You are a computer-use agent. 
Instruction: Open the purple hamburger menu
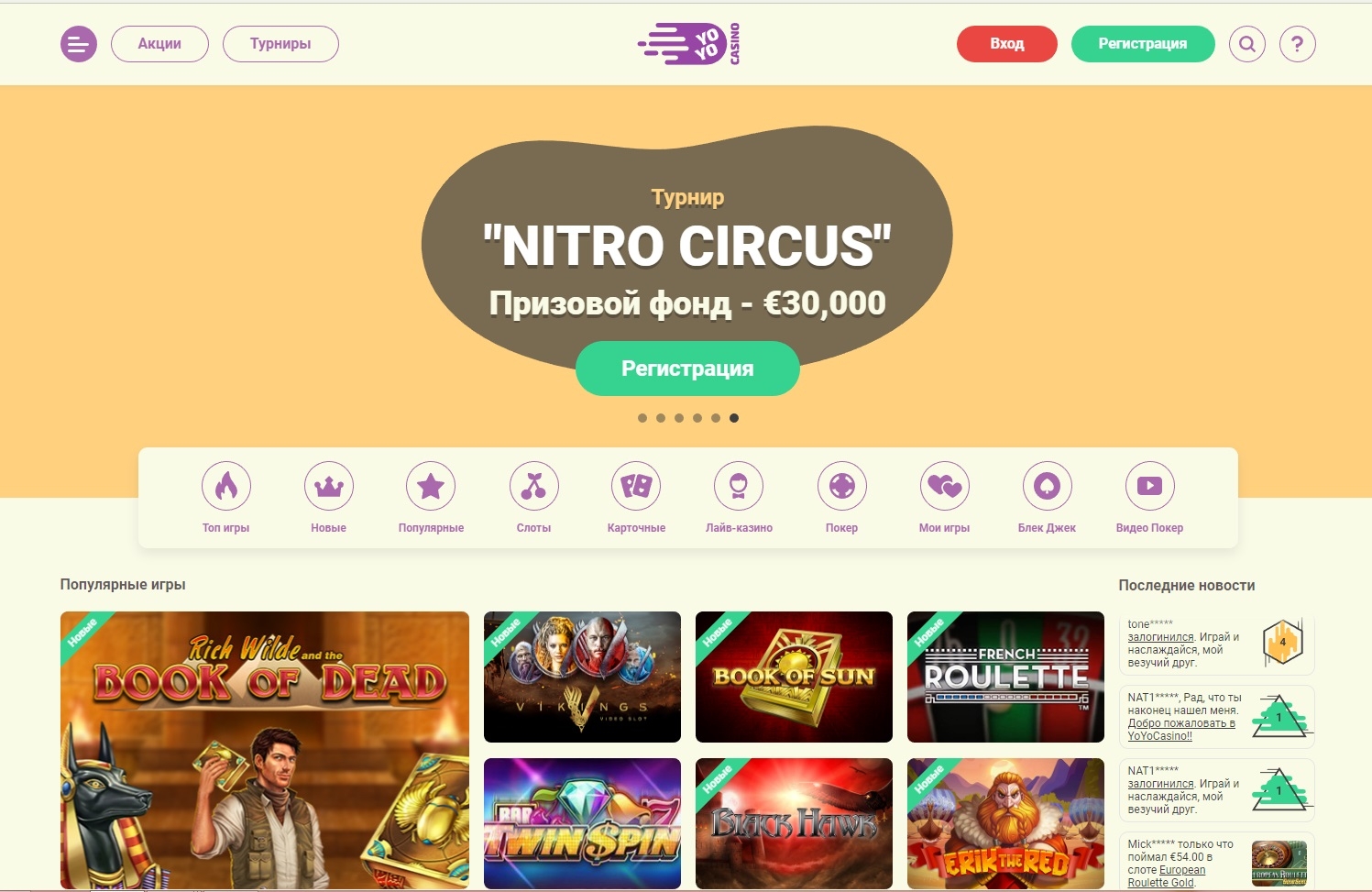[79, 44]
